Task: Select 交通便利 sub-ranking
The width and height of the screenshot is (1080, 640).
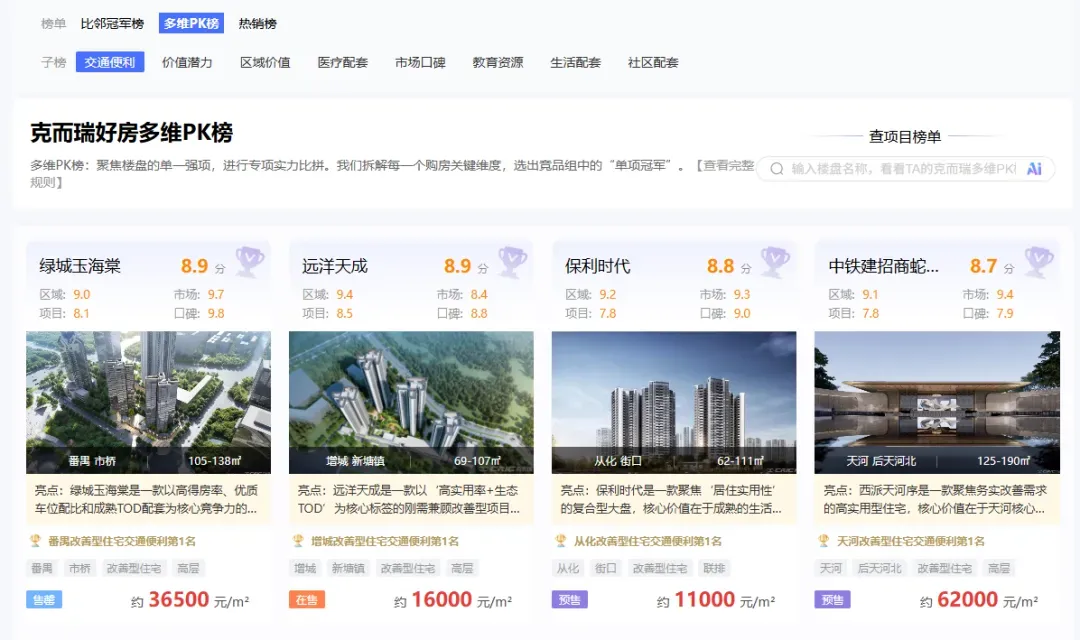Action: pos(110,62)
